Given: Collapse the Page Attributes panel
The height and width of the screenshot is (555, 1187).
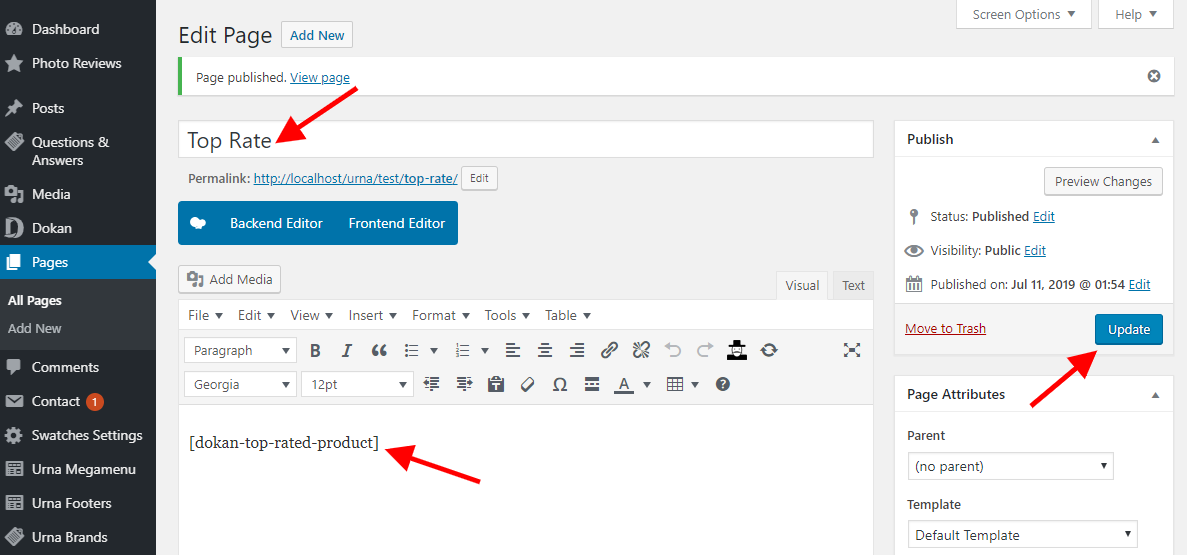Looking at the screenshot, I should (1155, 394).
